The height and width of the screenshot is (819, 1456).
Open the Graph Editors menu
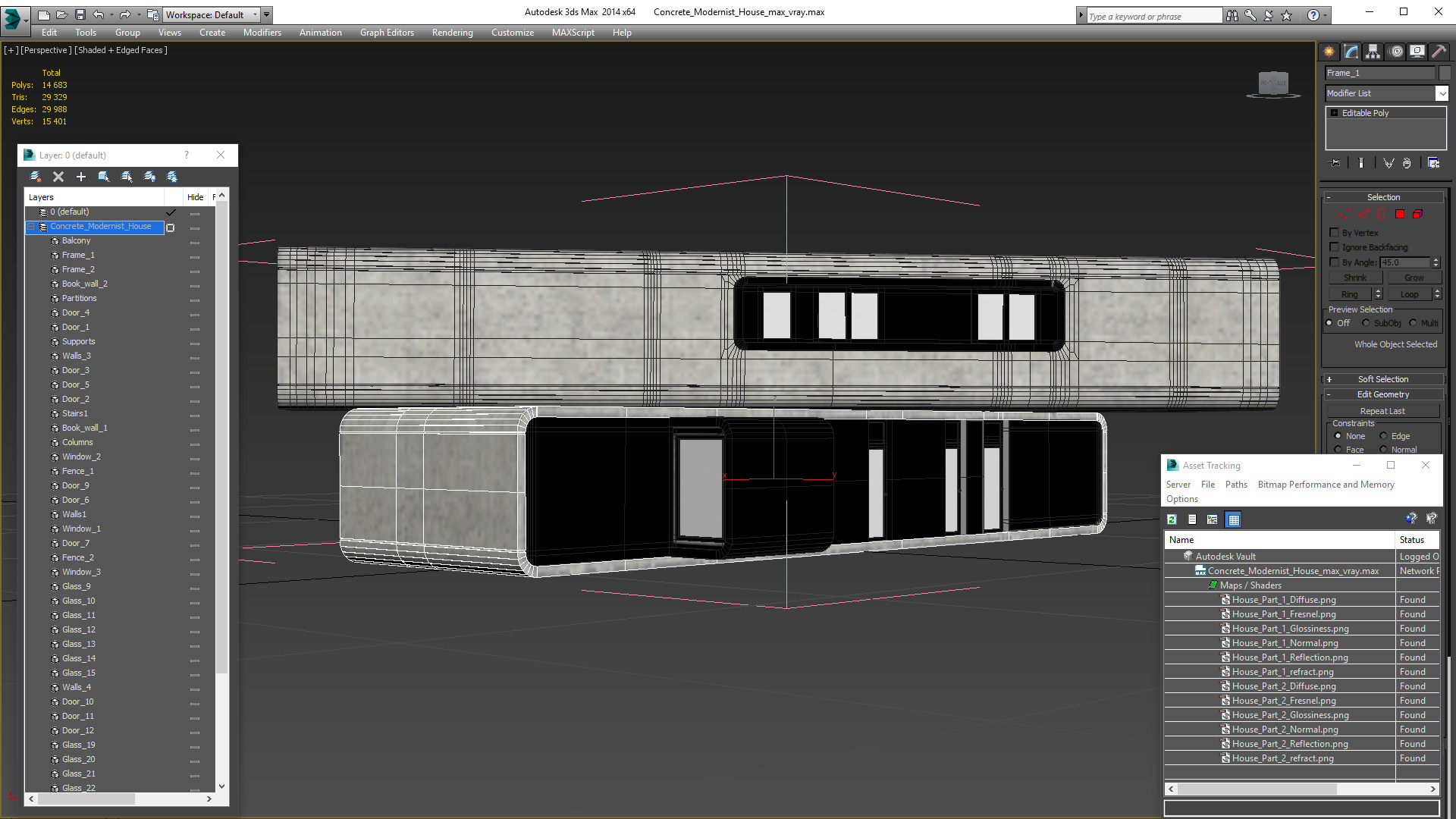[x=387, y=33]
